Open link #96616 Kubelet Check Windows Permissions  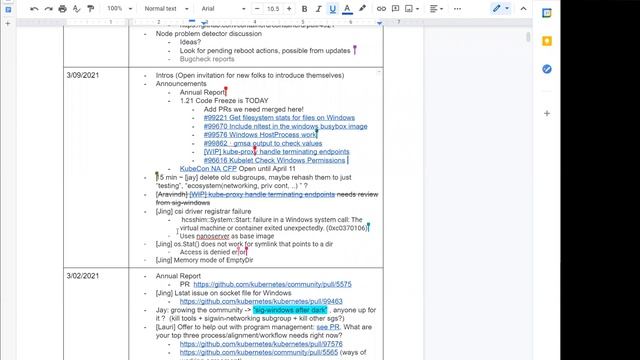pos(274,160)
